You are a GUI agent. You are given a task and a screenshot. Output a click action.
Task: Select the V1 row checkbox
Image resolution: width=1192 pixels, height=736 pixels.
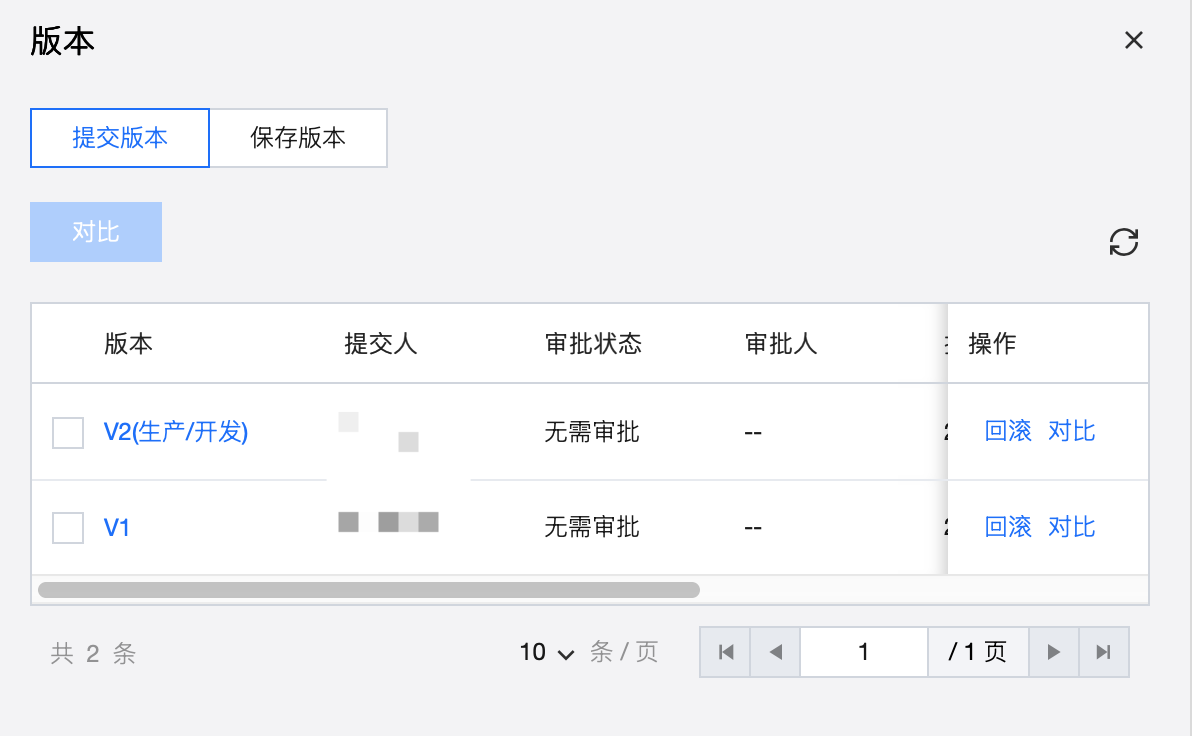68,528
